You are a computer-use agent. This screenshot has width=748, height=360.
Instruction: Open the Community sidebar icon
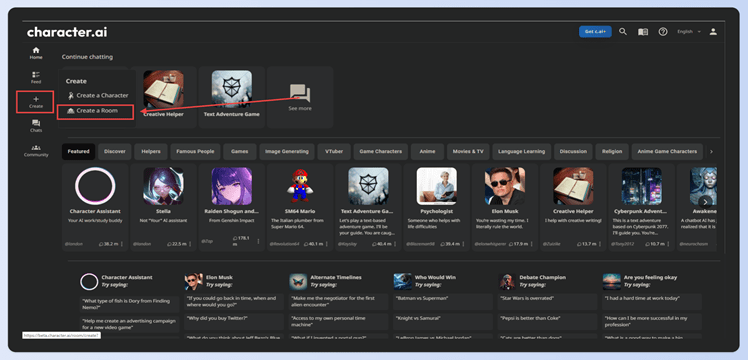click(36, 151)
